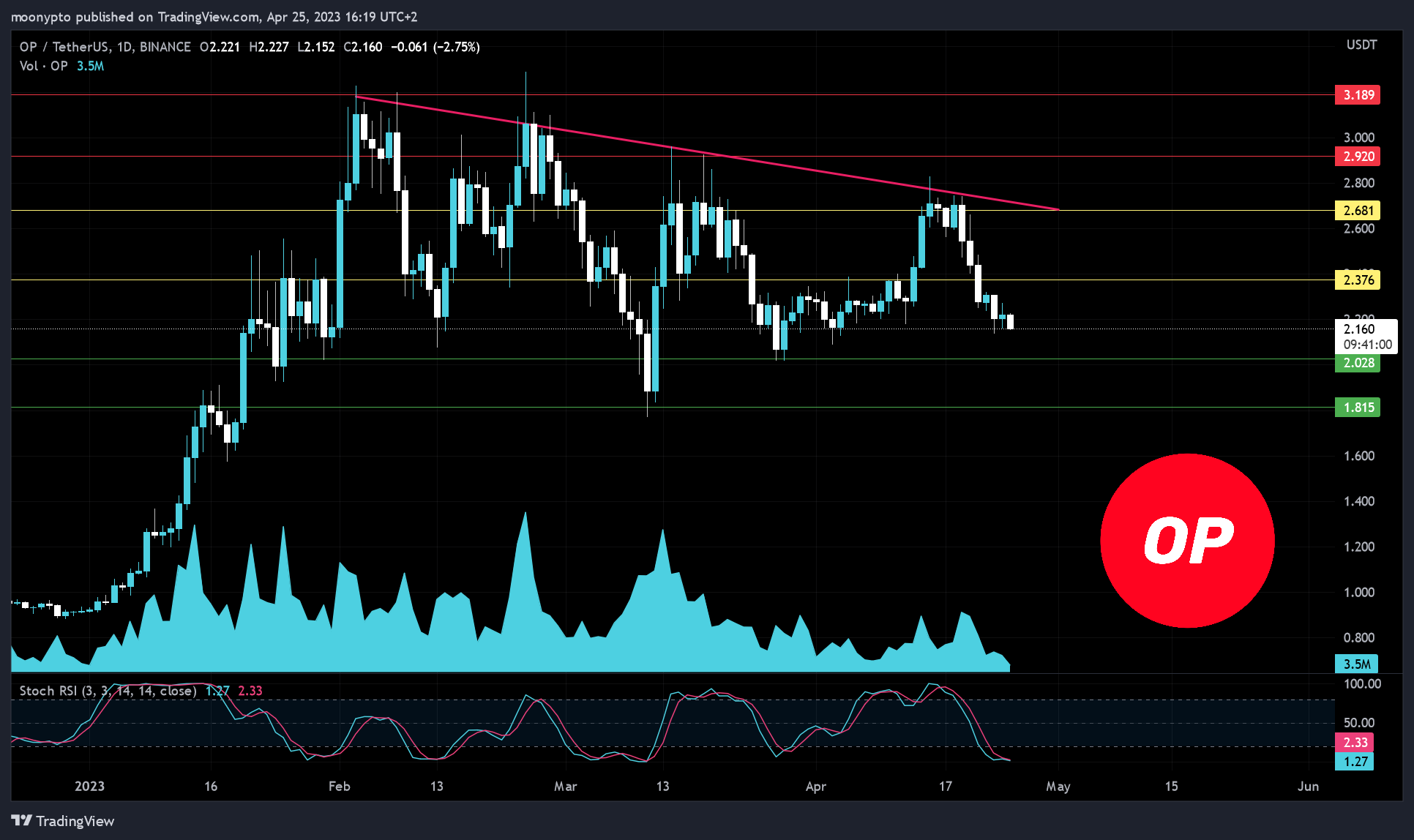Screen dimensions: 1414x840
Task: Click the closing price C2.160 value
Action: (x=363, y=47)
